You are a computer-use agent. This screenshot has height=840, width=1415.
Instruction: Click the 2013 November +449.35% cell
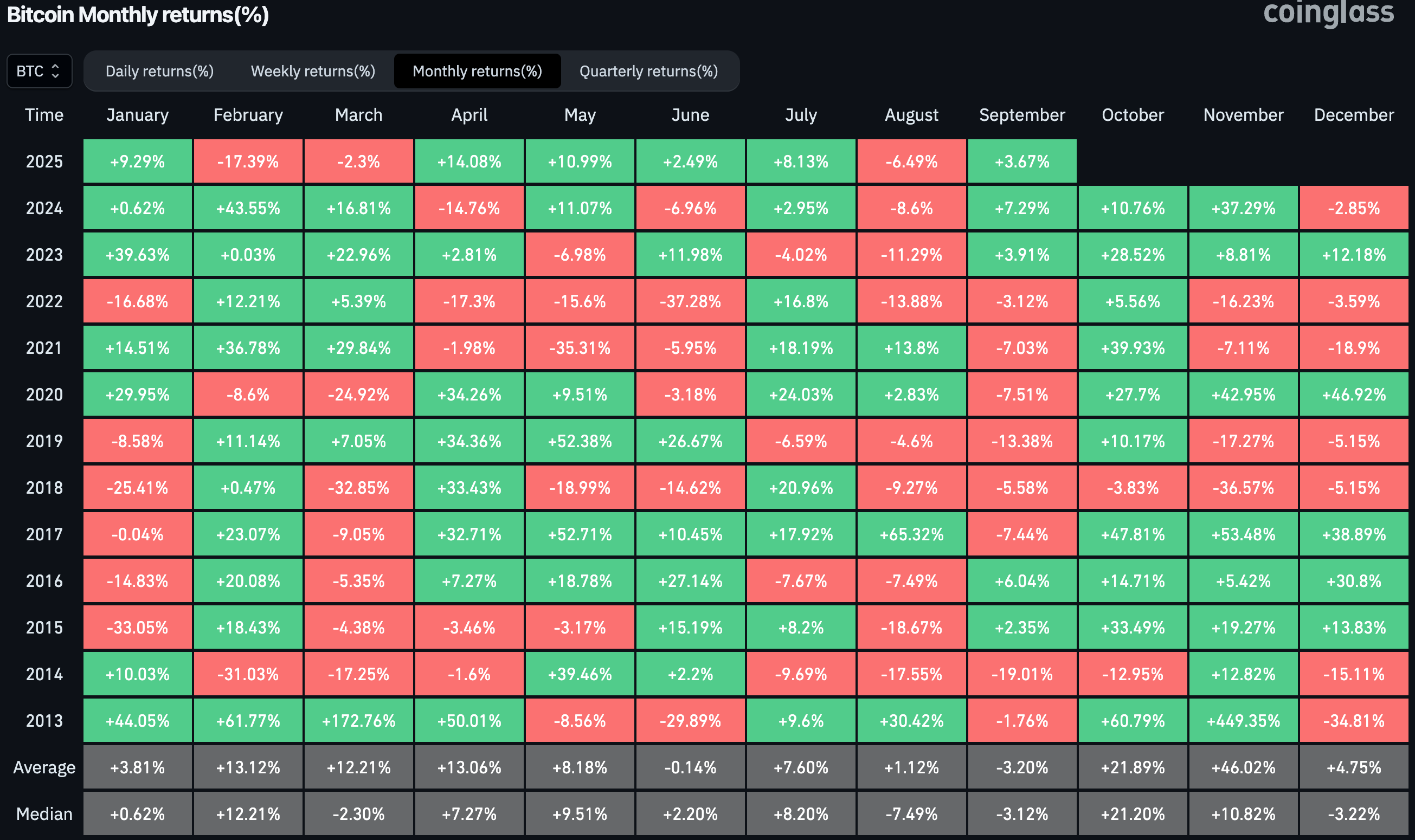point(1243,721)
